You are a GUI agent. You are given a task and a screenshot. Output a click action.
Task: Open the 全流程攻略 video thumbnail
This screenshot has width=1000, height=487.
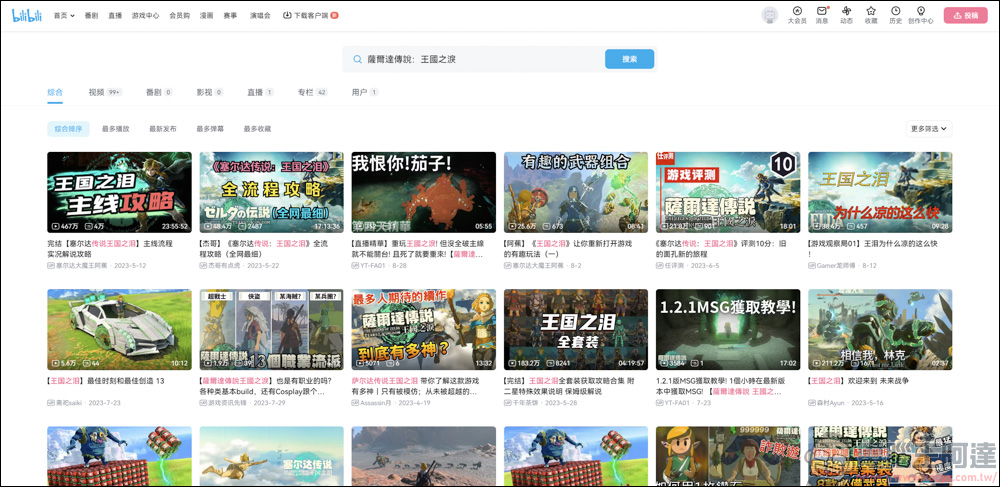(x=271, y=192)
